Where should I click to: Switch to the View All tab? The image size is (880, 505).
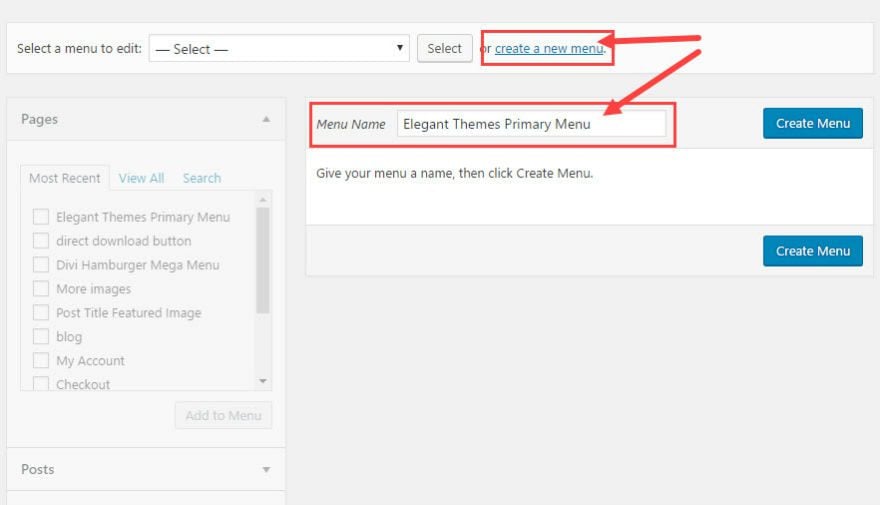(x=141, y=178)
